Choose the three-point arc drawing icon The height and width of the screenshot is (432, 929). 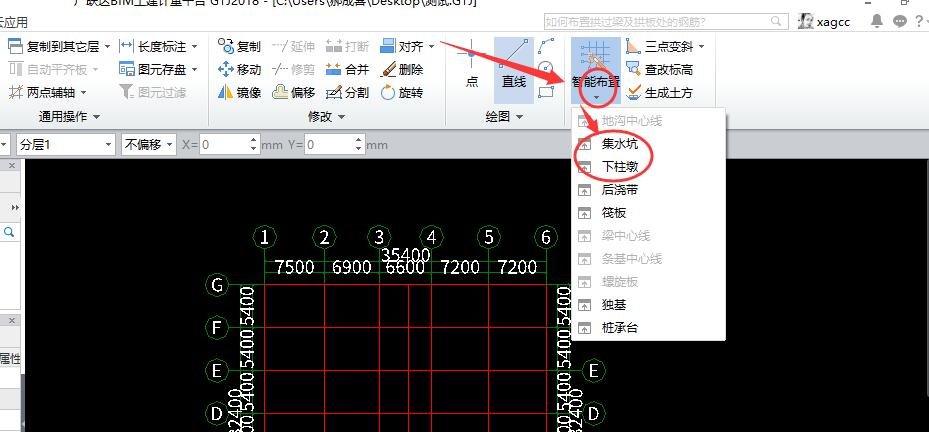click(x=546, y=46)
